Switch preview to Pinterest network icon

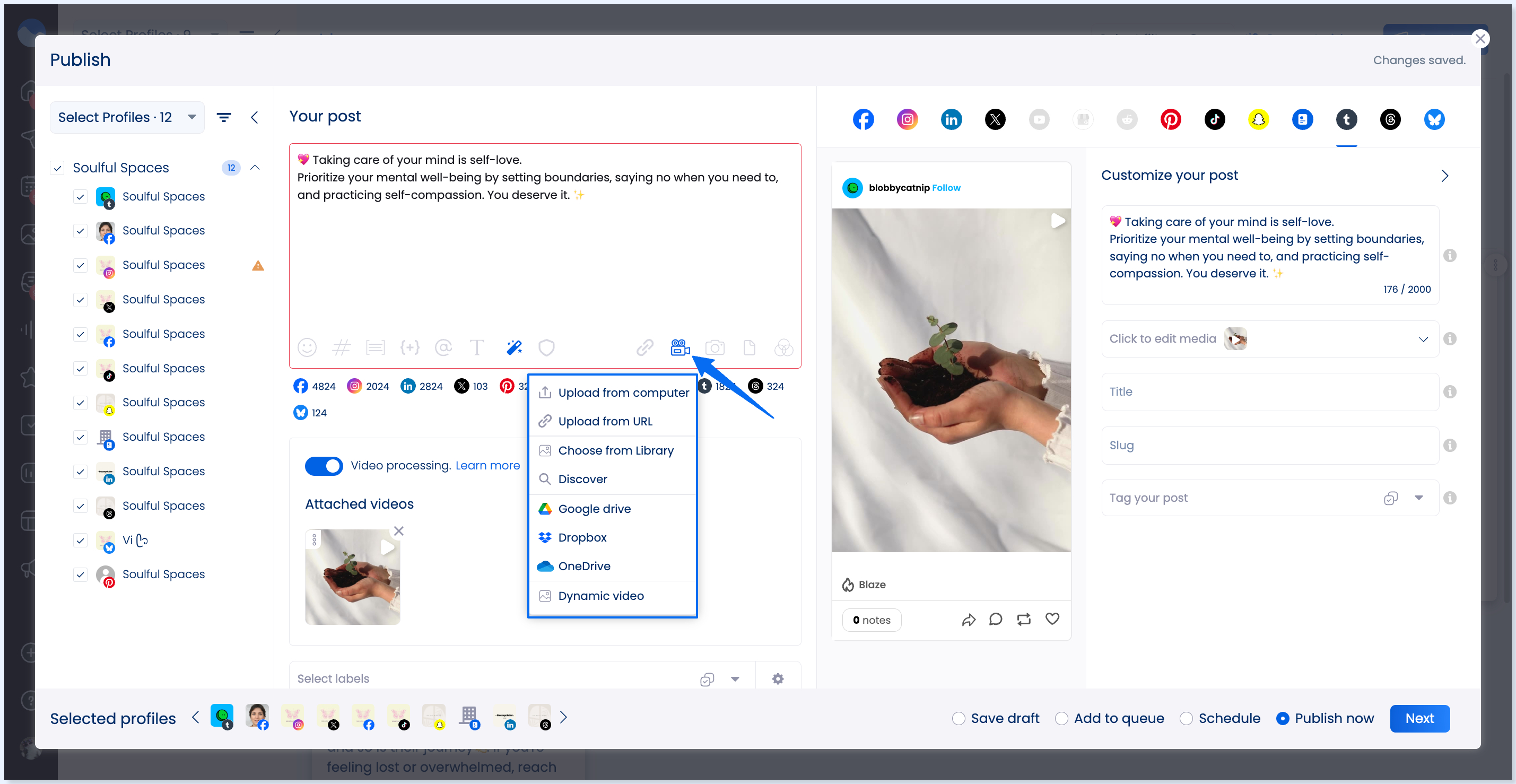[x=1171, y=119]
